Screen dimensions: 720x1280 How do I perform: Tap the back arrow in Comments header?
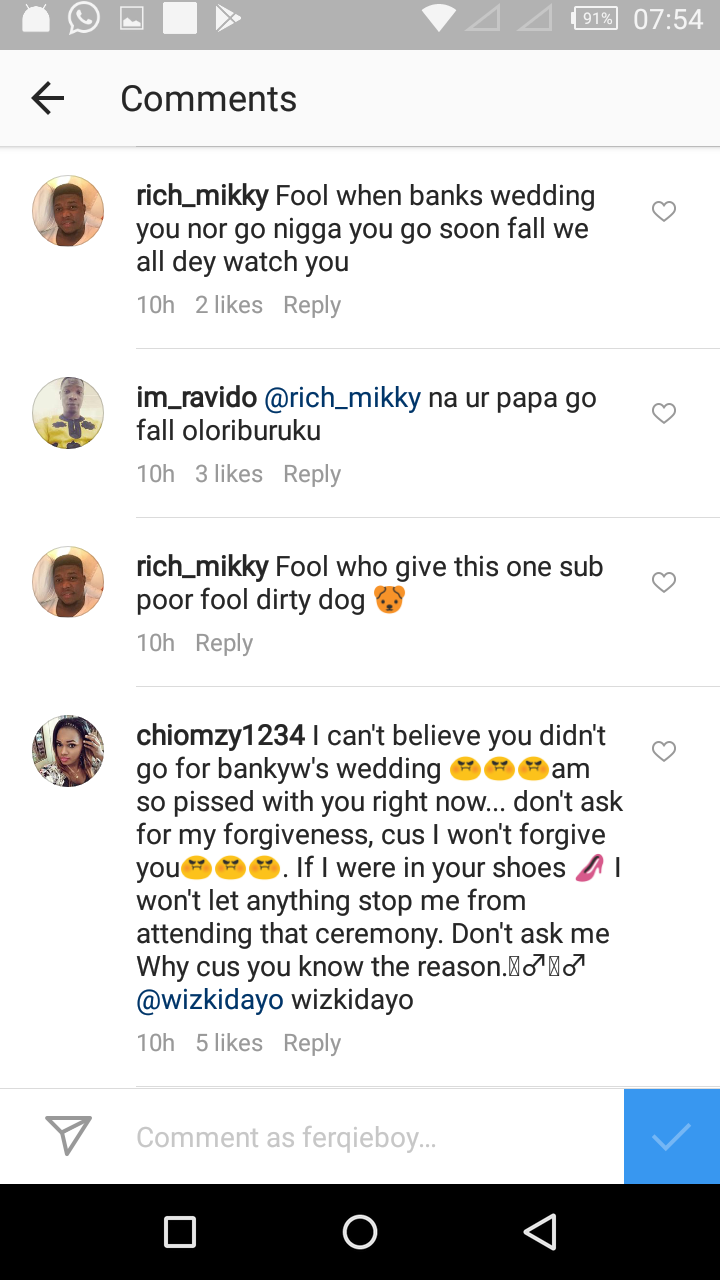[47, 98]
